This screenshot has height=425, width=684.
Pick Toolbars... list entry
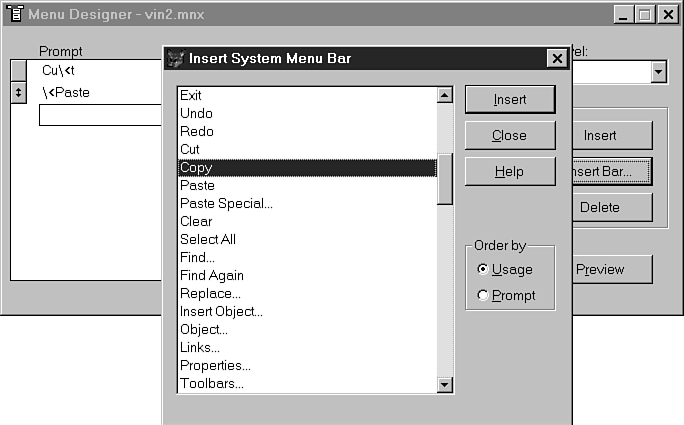[211, 383]
